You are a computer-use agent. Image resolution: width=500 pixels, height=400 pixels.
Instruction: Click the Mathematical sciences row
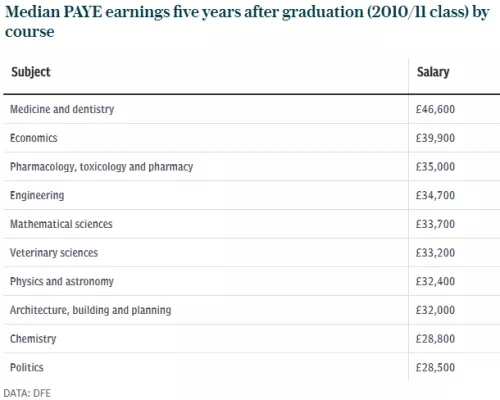[251, 224]
